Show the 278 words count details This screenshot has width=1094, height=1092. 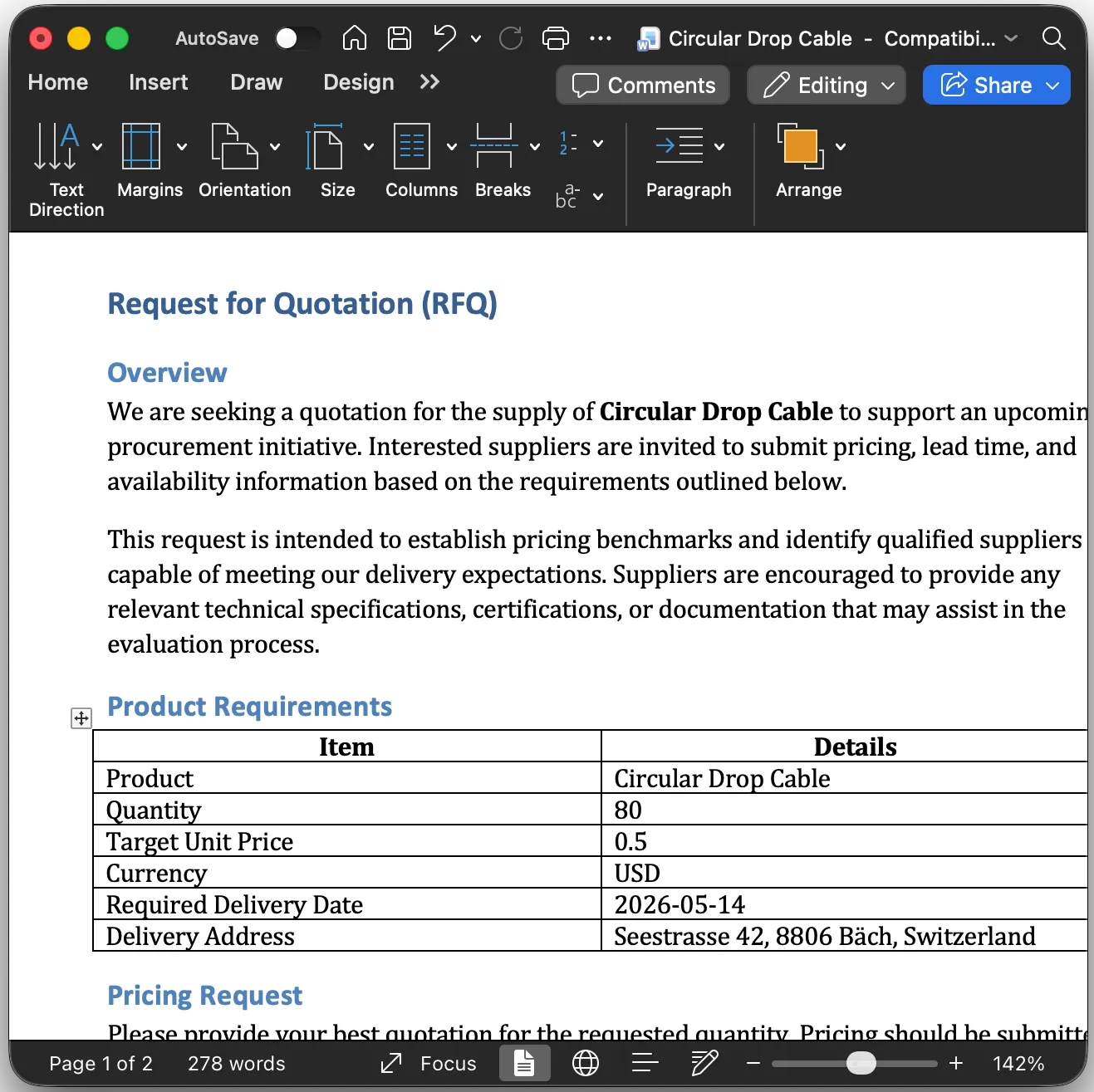237,1064
